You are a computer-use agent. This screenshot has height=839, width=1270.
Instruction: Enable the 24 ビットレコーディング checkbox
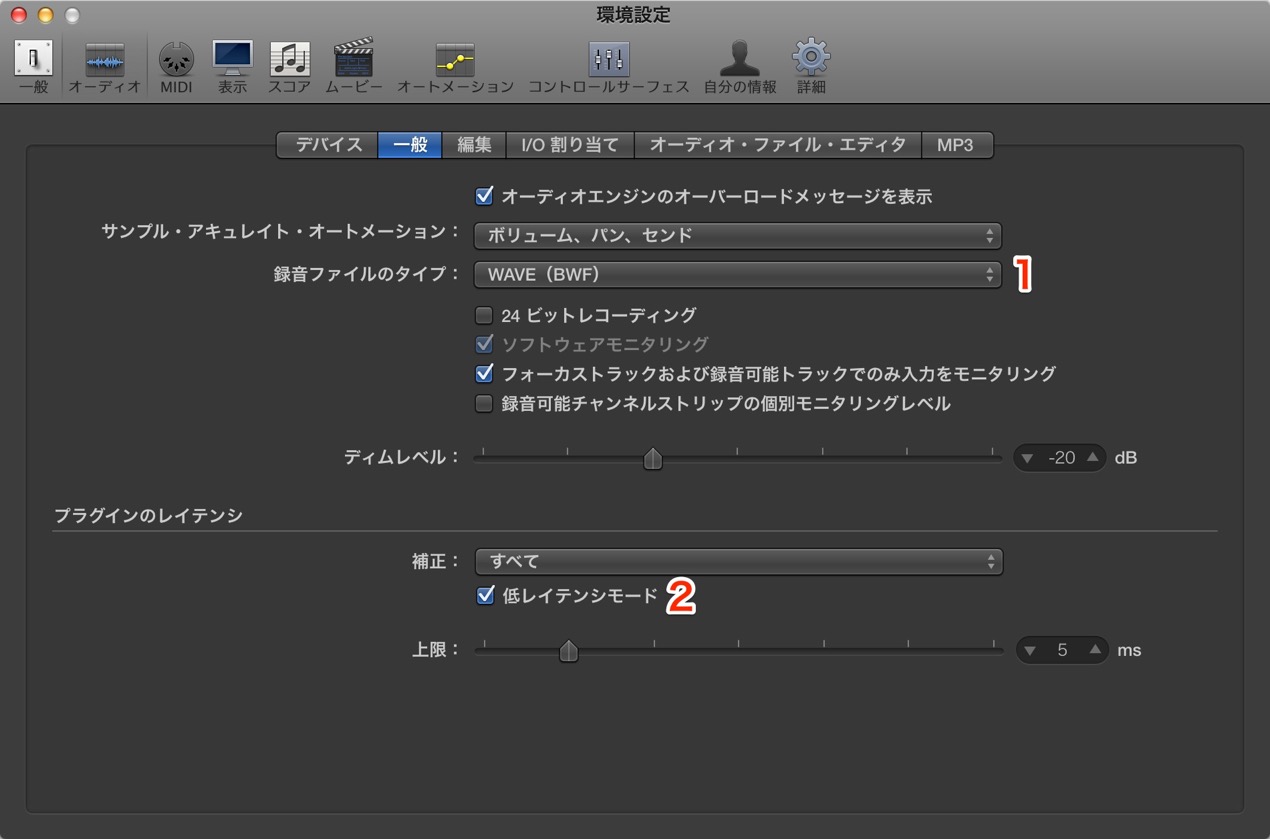pyautogui.click(x=484, y=315)
